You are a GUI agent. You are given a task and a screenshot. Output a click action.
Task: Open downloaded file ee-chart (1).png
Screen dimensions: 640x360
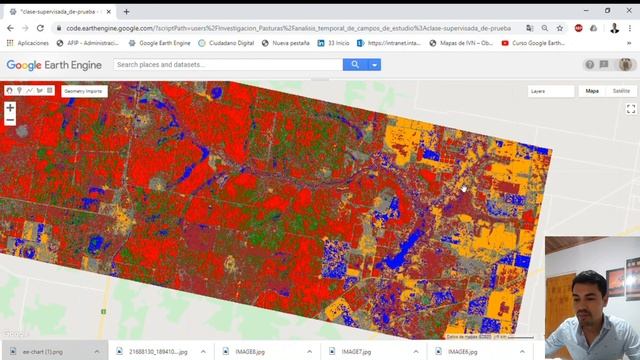43,351
